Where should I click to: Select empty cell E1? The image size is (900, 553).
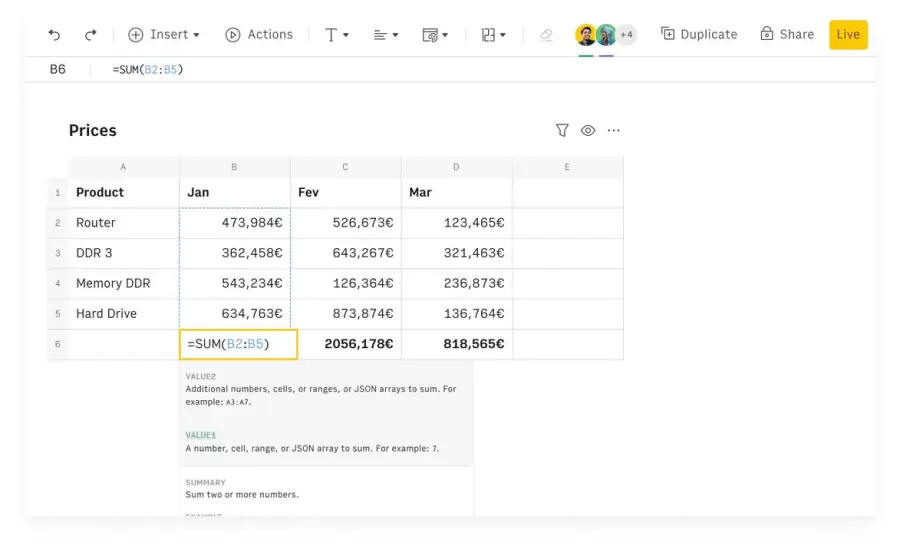[568, 192]
